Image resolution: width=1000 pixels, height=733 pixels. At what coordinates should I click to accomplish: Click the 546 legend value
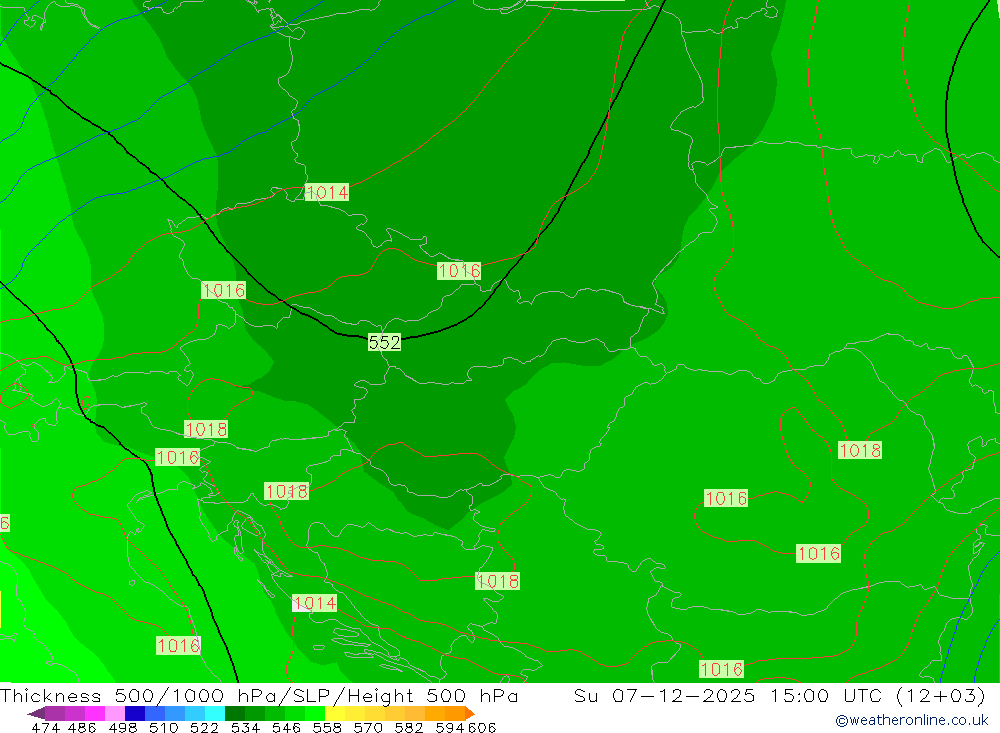[286, 727]
